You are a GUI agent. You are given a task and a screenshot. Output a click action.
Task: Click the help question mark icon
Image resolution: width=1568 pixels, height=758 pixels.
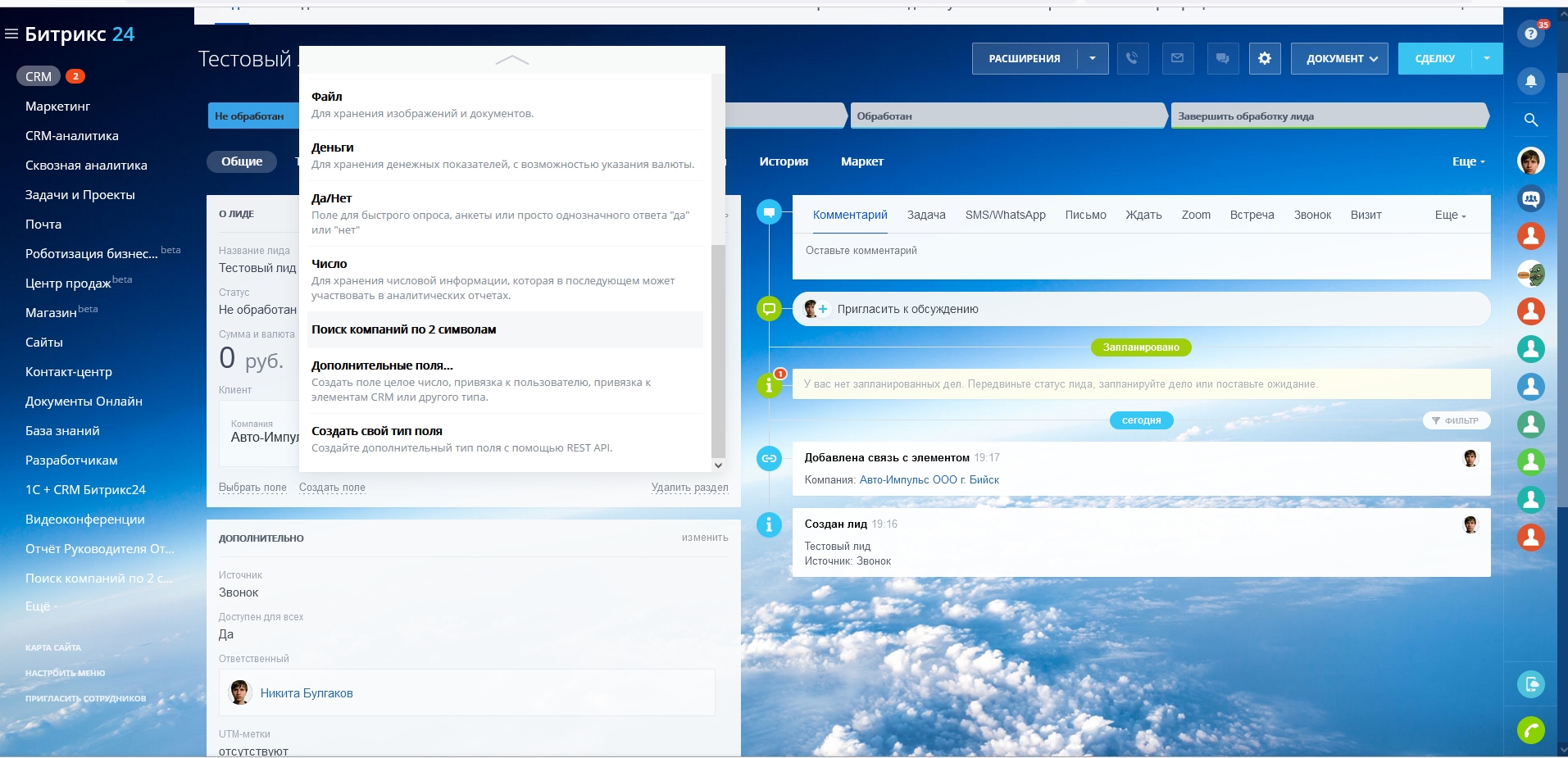pyautogui.click(x=1530, y=34)
